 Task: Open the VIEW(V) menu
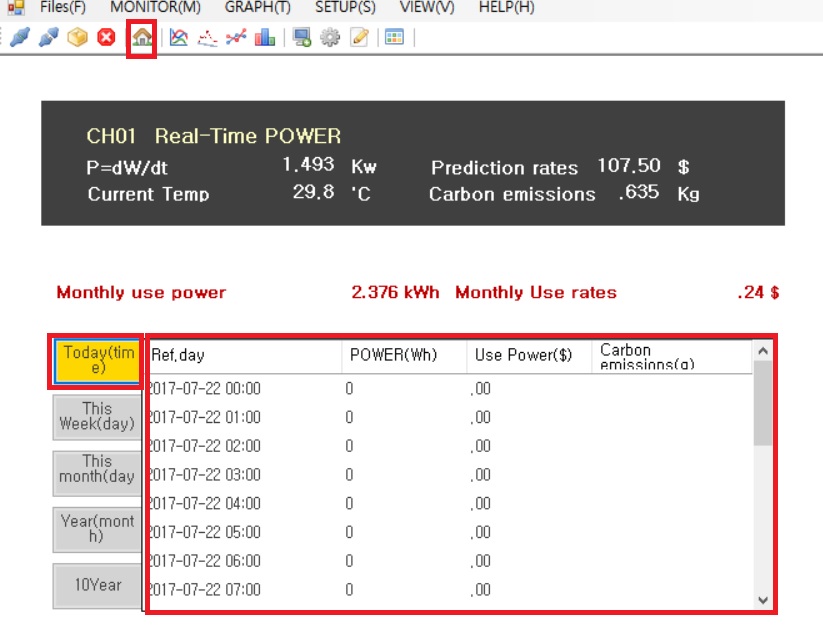pyautogui.click(x=427, y=7)
